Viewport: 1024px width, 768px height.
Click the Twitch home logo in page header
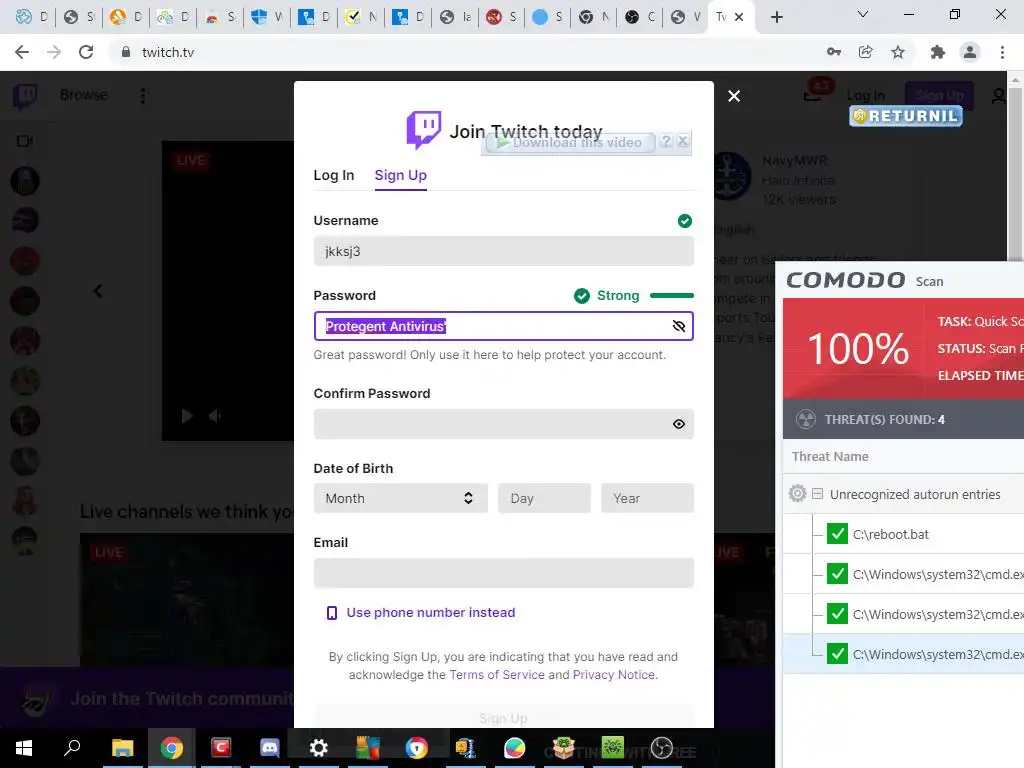point(25,96)
